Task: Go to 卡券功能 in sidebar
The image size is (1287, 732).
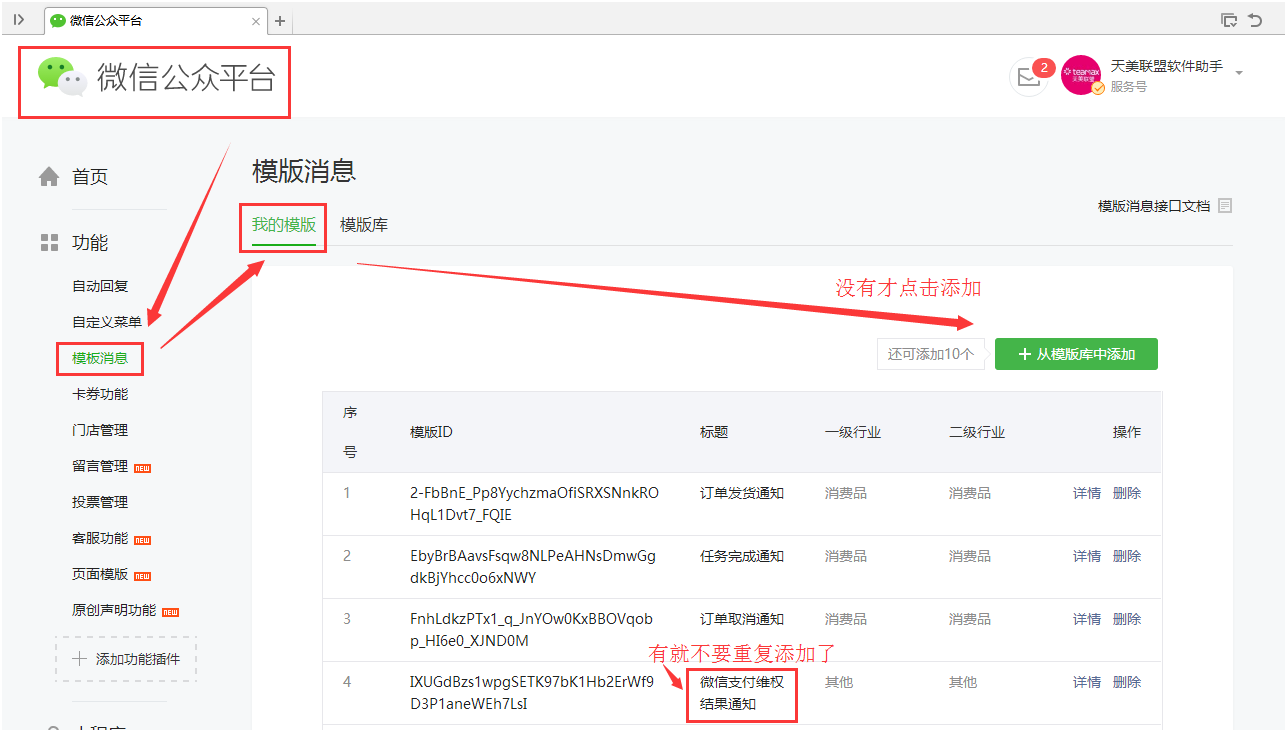Action: click(x=100, y=394)
